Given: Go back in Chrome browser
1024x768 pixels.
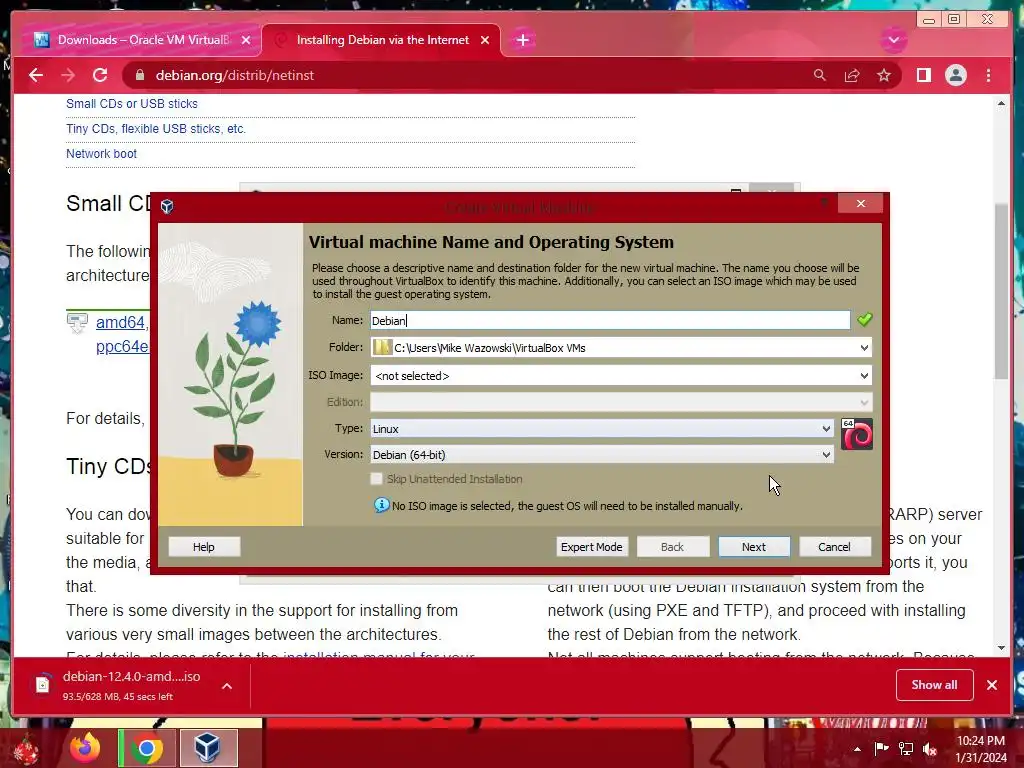Looking at the screenshot, I should (x=36, y=75).
